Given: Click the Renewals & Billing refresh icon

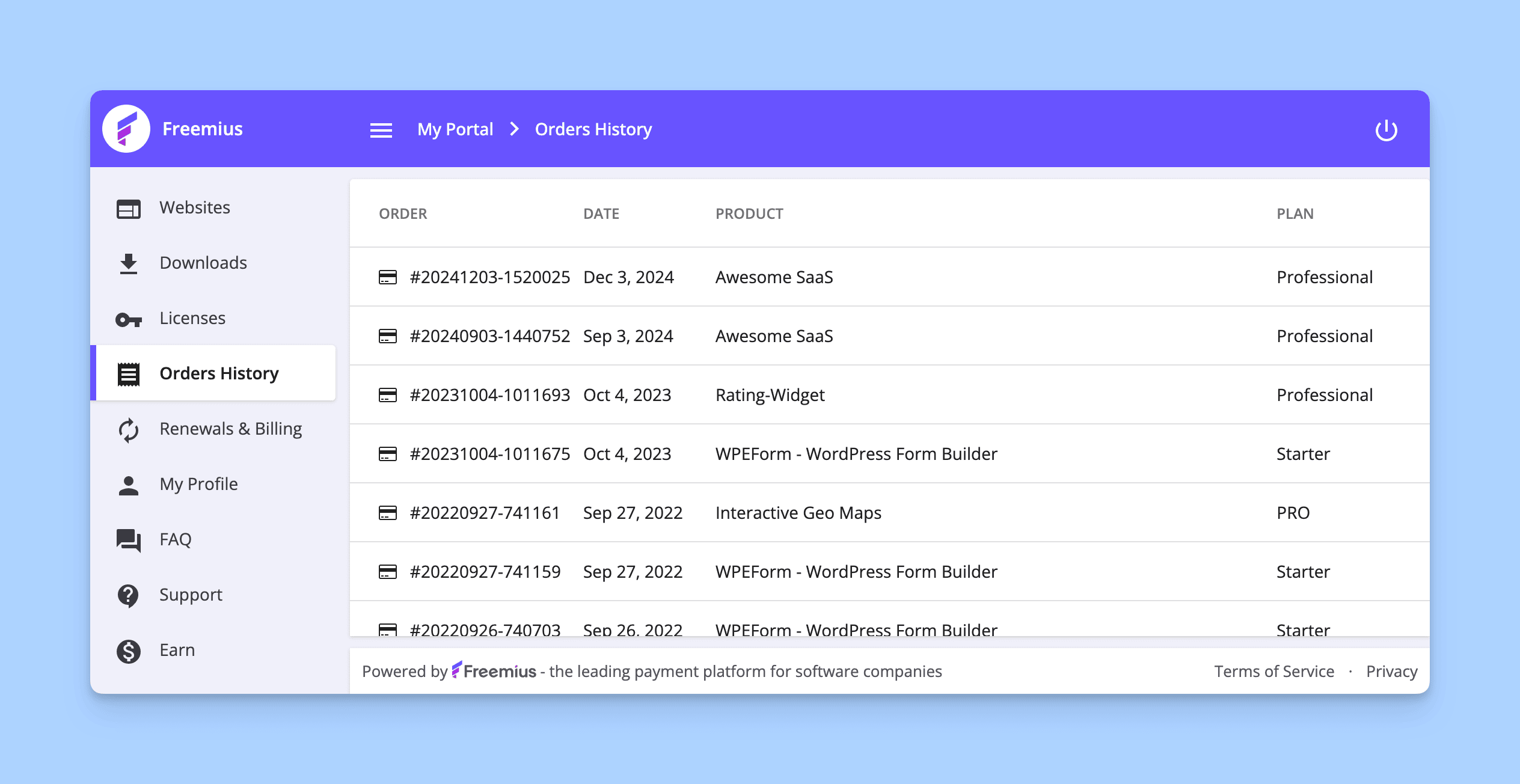Looking at the screenshot, I should pyautogui.click(x=128, y=430).
